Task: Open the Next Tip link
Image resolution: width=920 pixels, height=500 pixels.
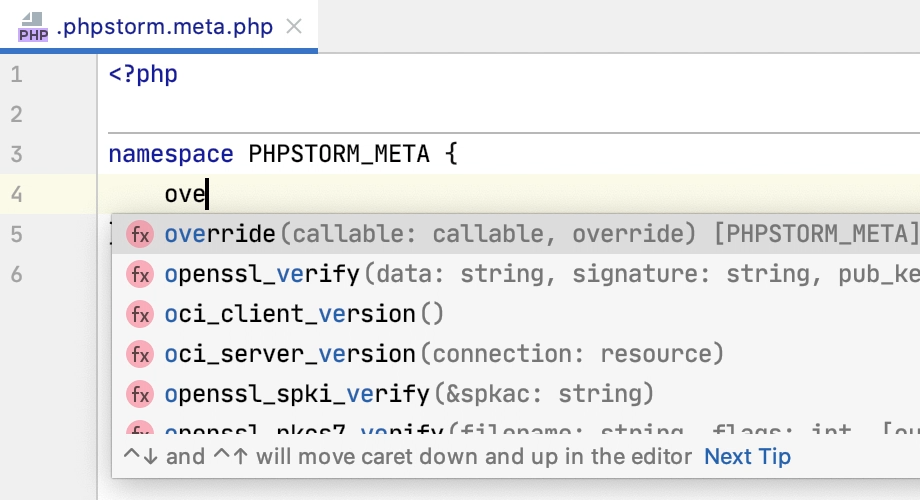Action: tap(747, 457)
